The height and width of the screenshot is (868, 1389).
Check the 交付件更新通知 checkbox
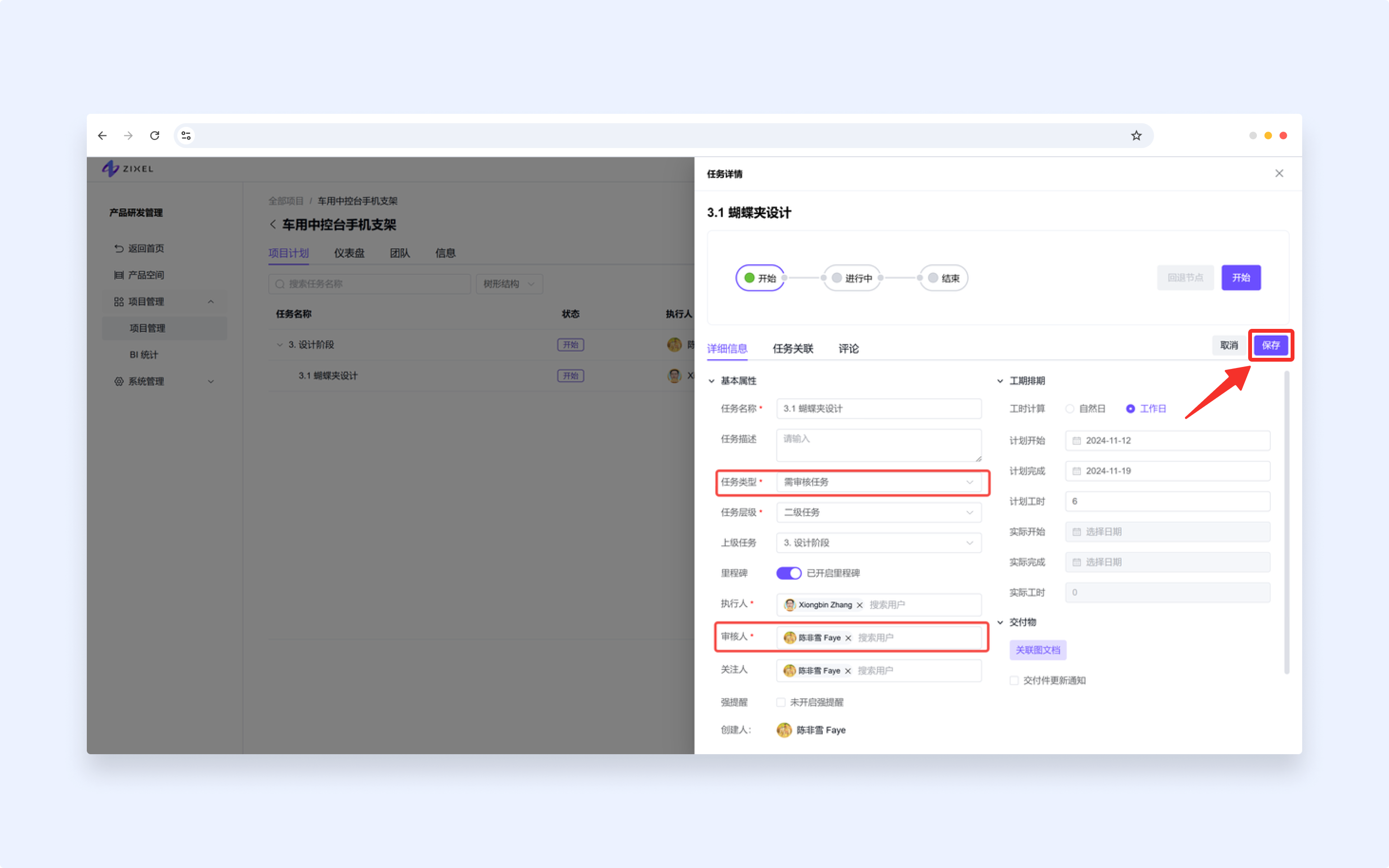click(x=1014, y=680)
